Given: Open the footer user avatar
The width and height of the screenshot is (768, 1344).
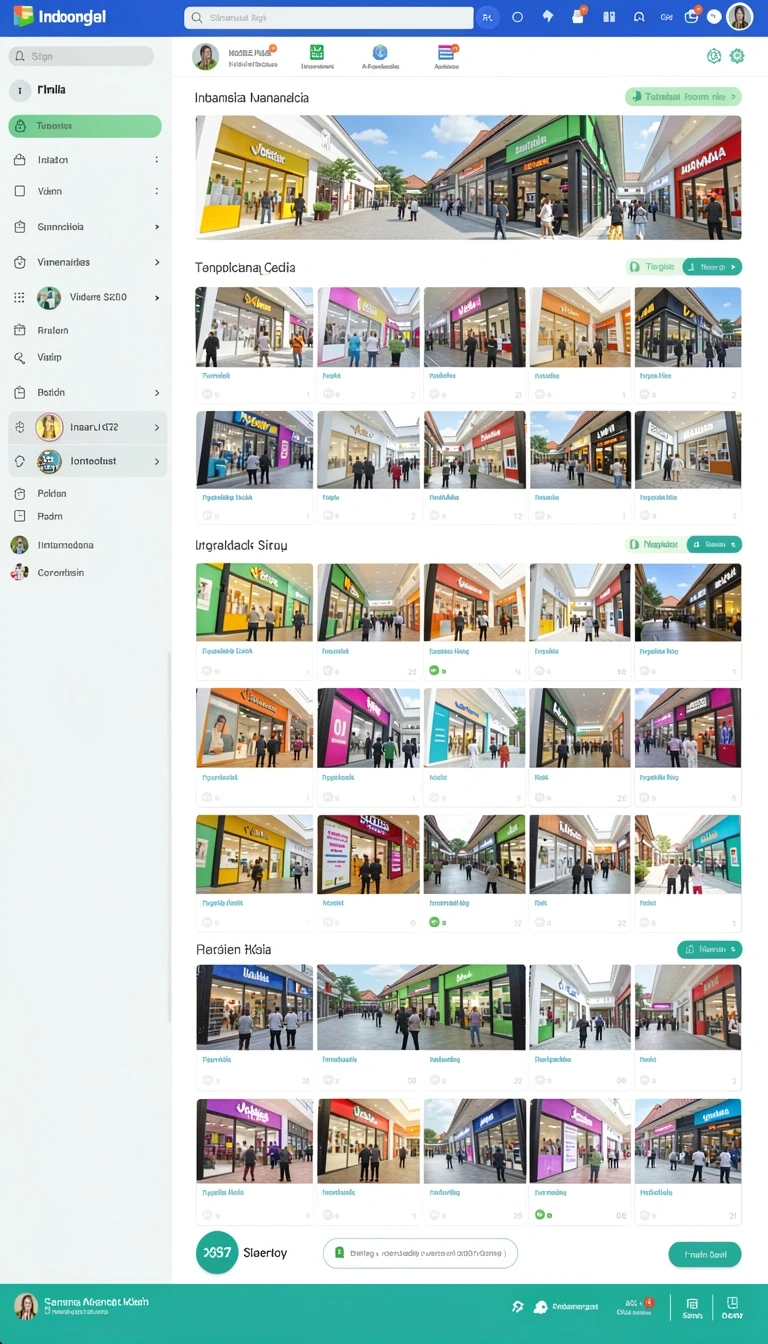Looking at the screenshot, I should (x=26, y=1306).
